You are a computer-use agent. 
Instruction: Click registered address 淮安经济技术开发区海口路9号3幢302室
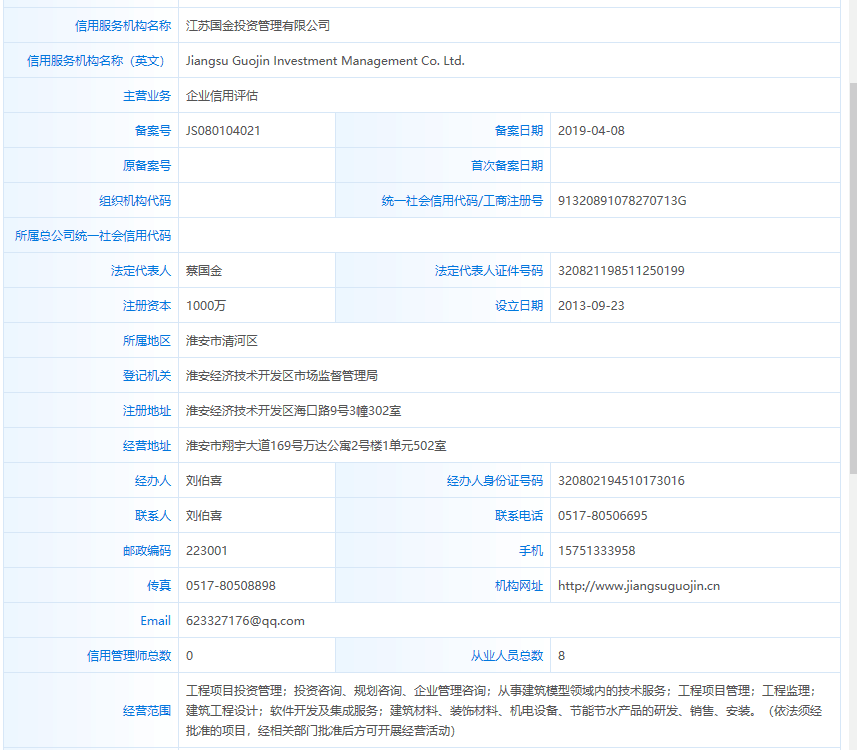[294, 411]
